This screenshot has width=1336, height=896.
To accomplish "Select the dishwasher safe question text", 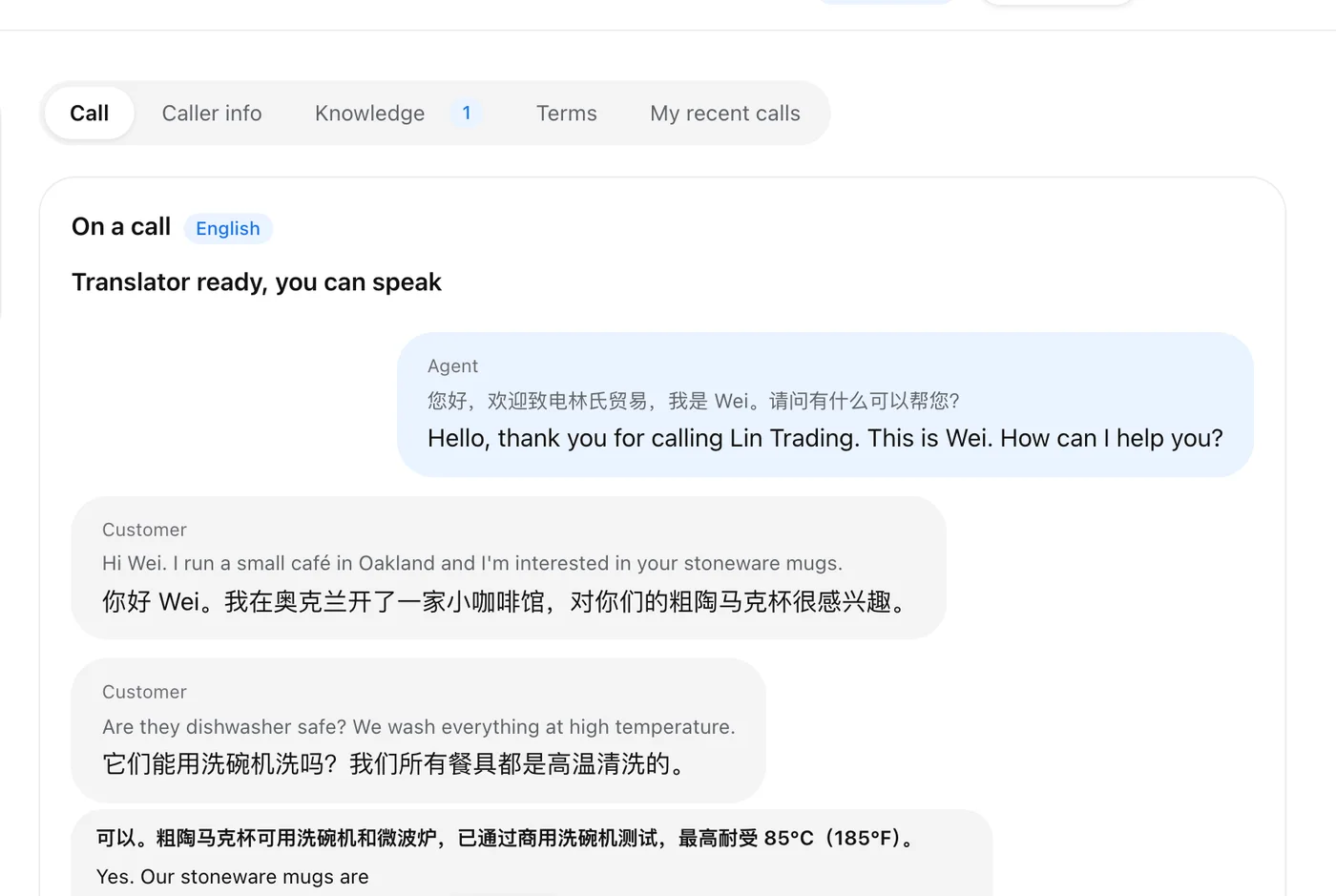I will click(x=419, y=727).
